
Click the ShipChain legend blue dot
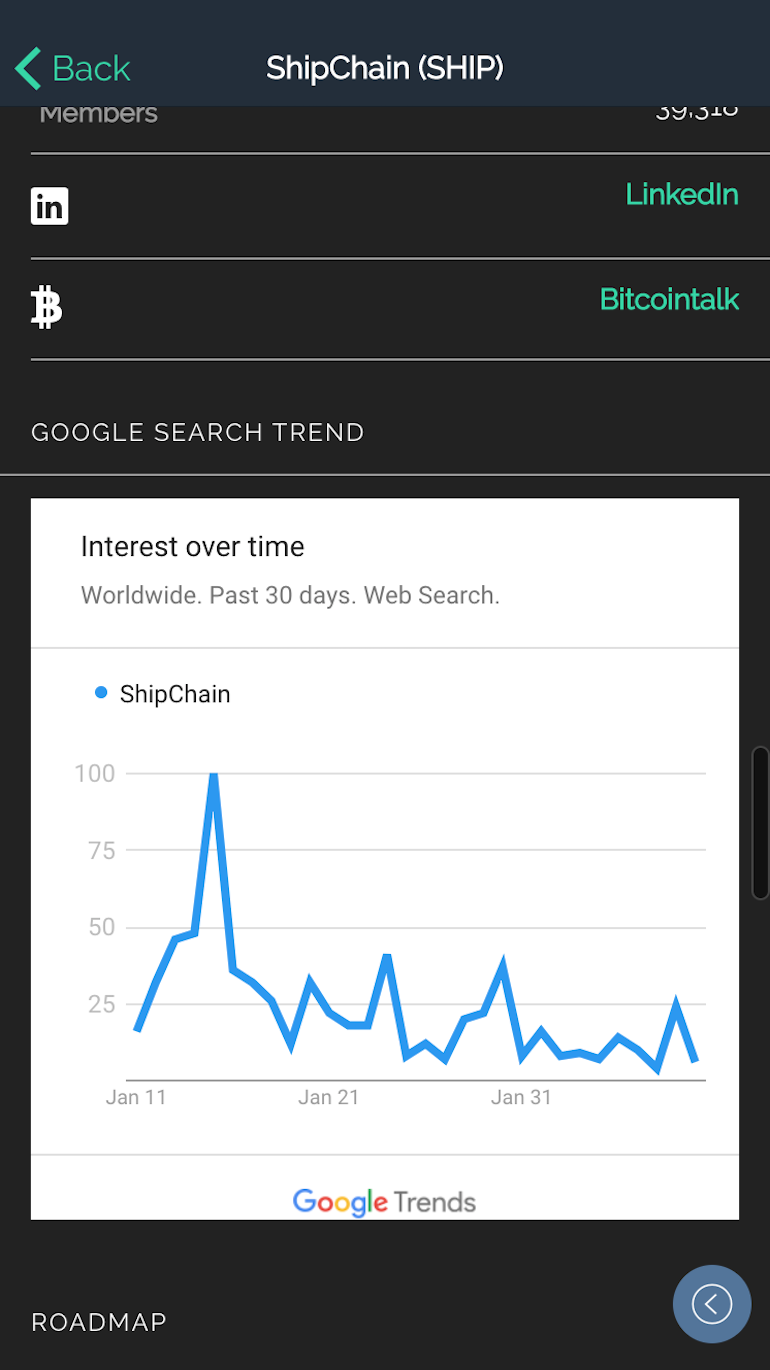[101, 692]
